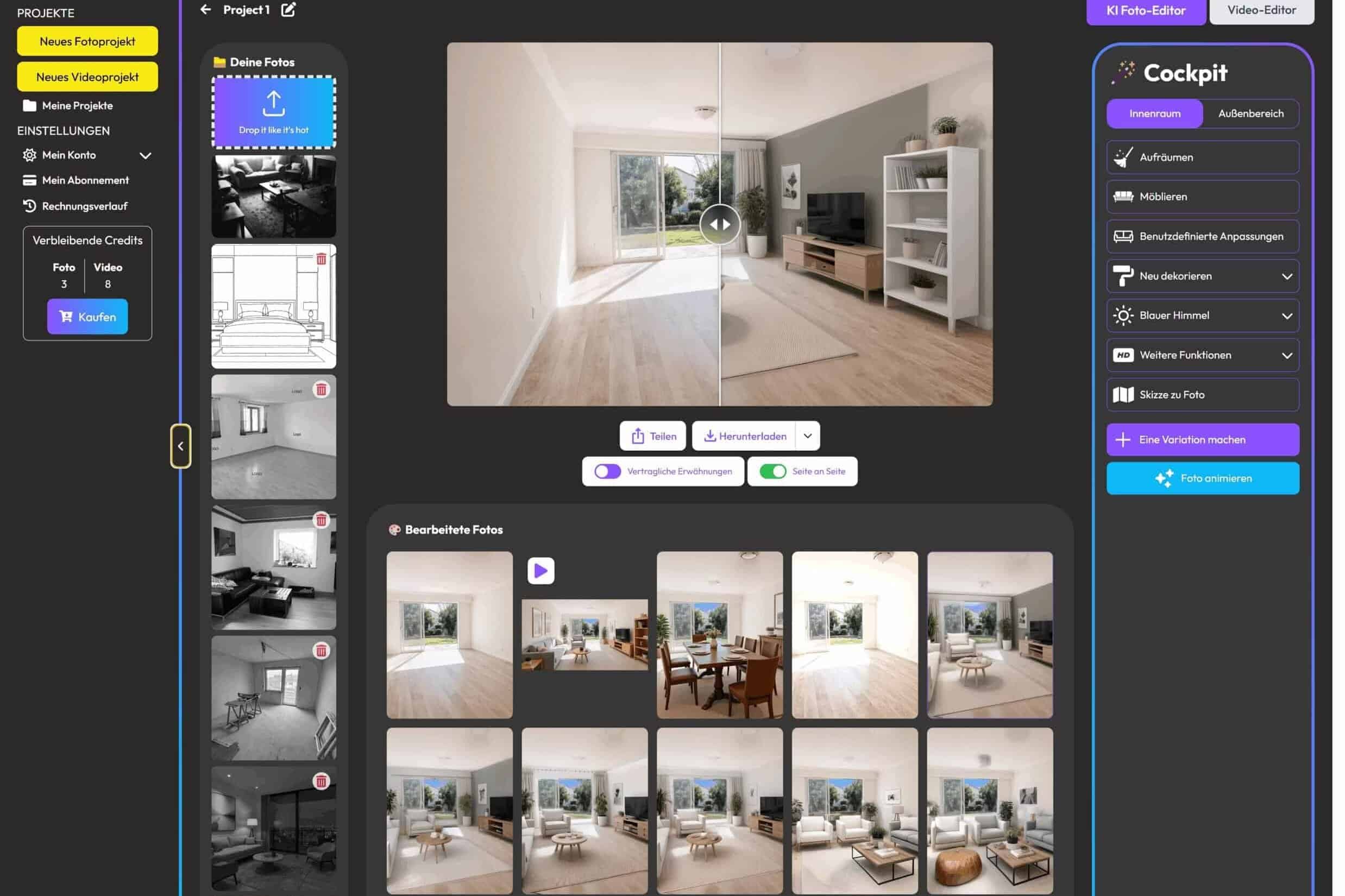Delete the sketch bedroom photo via trash icon
This screenshot has height=896, width=1345.
322,260
